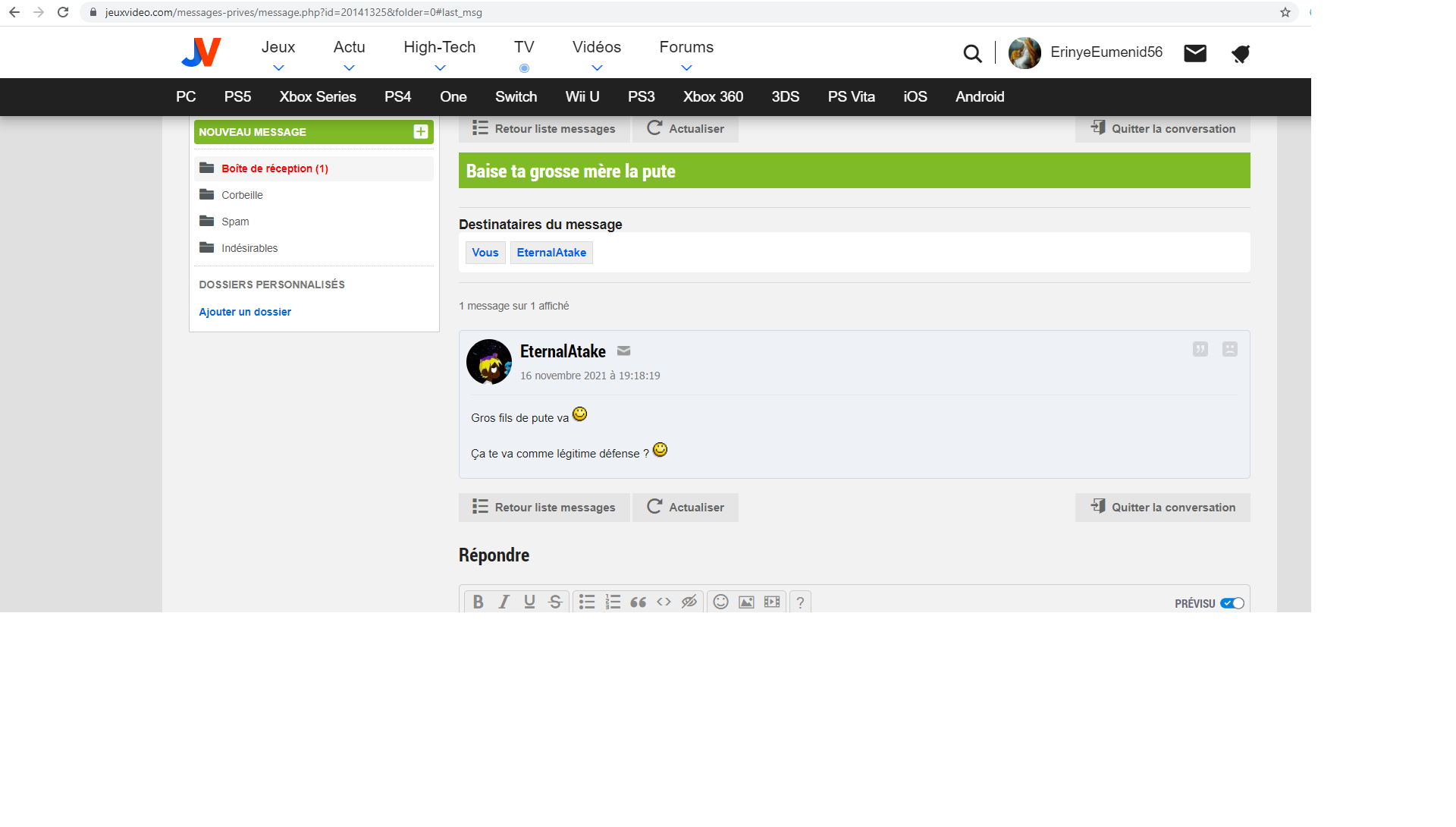1456x827 pixels.
Task: Send private message to EternalAtake envelope icon
Action: pyautogui.click(x=623, y=351)
